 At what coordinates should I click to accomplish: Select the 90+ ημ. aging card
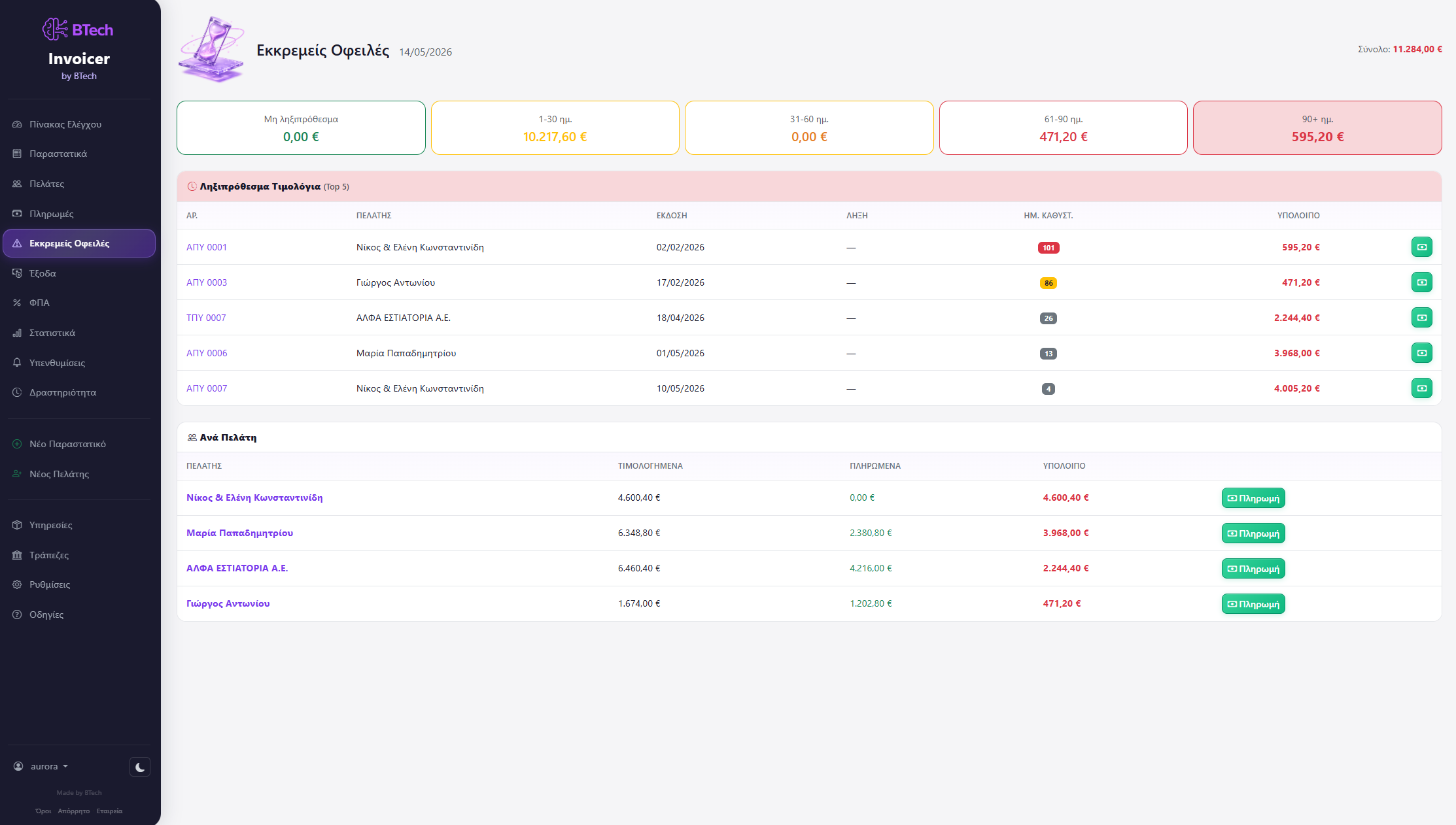[1317, 127]
